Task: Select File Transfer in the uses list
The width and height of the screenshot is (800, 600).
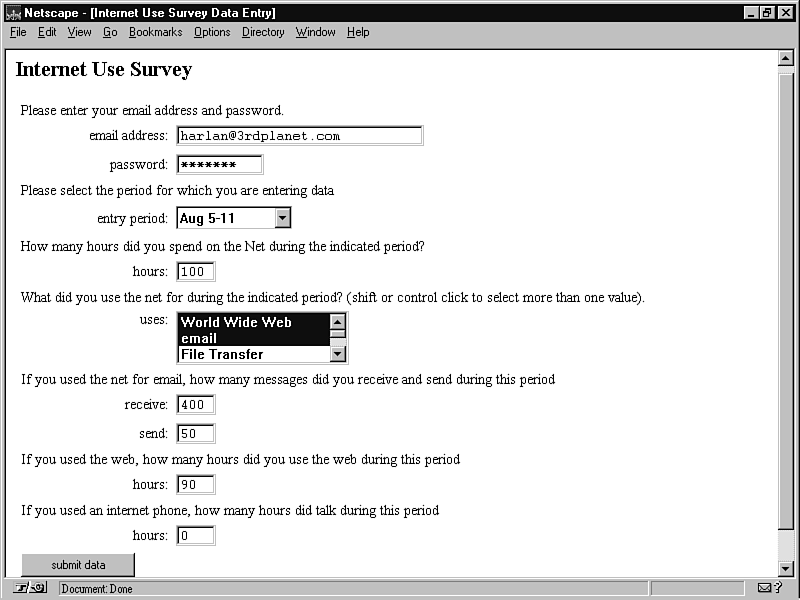Action: [x=252, y=354]
